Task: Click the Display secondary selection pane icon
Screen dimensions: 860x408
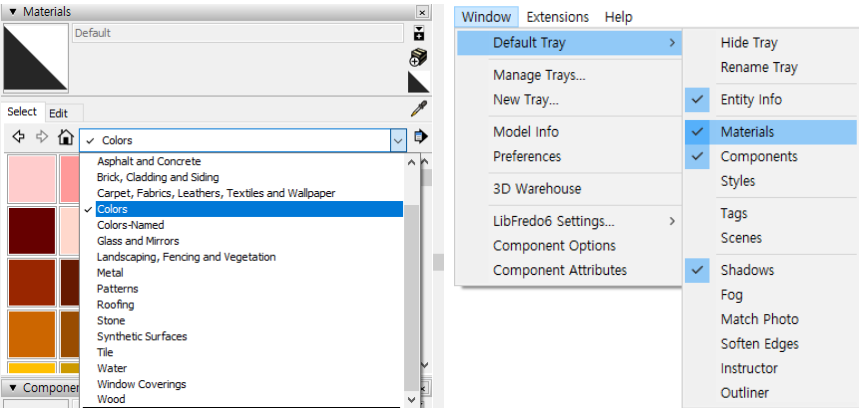Action: pyautogui.click(x=419, y=33)
